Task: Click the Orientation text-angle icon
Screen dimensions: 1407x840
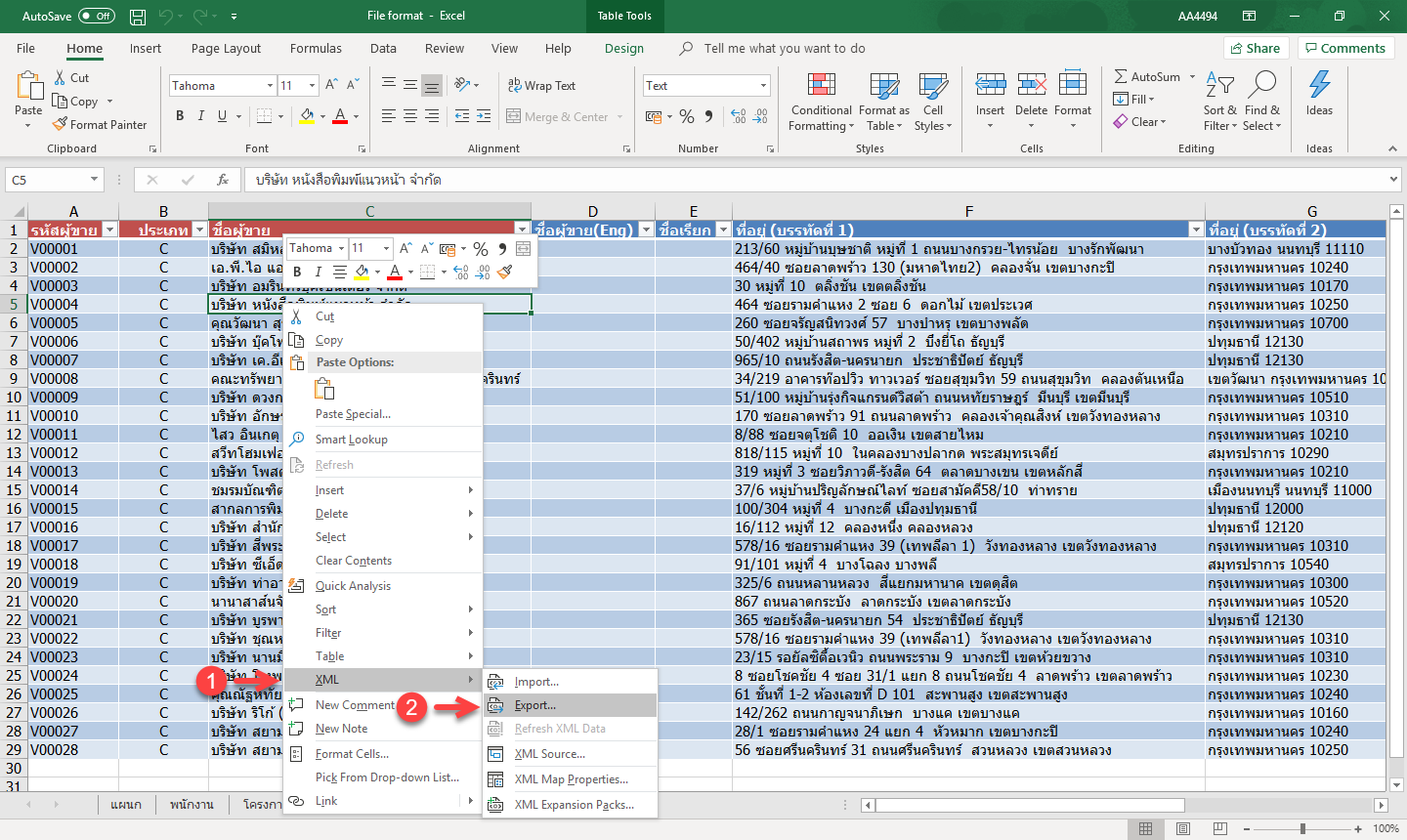Action: (461, 85)
